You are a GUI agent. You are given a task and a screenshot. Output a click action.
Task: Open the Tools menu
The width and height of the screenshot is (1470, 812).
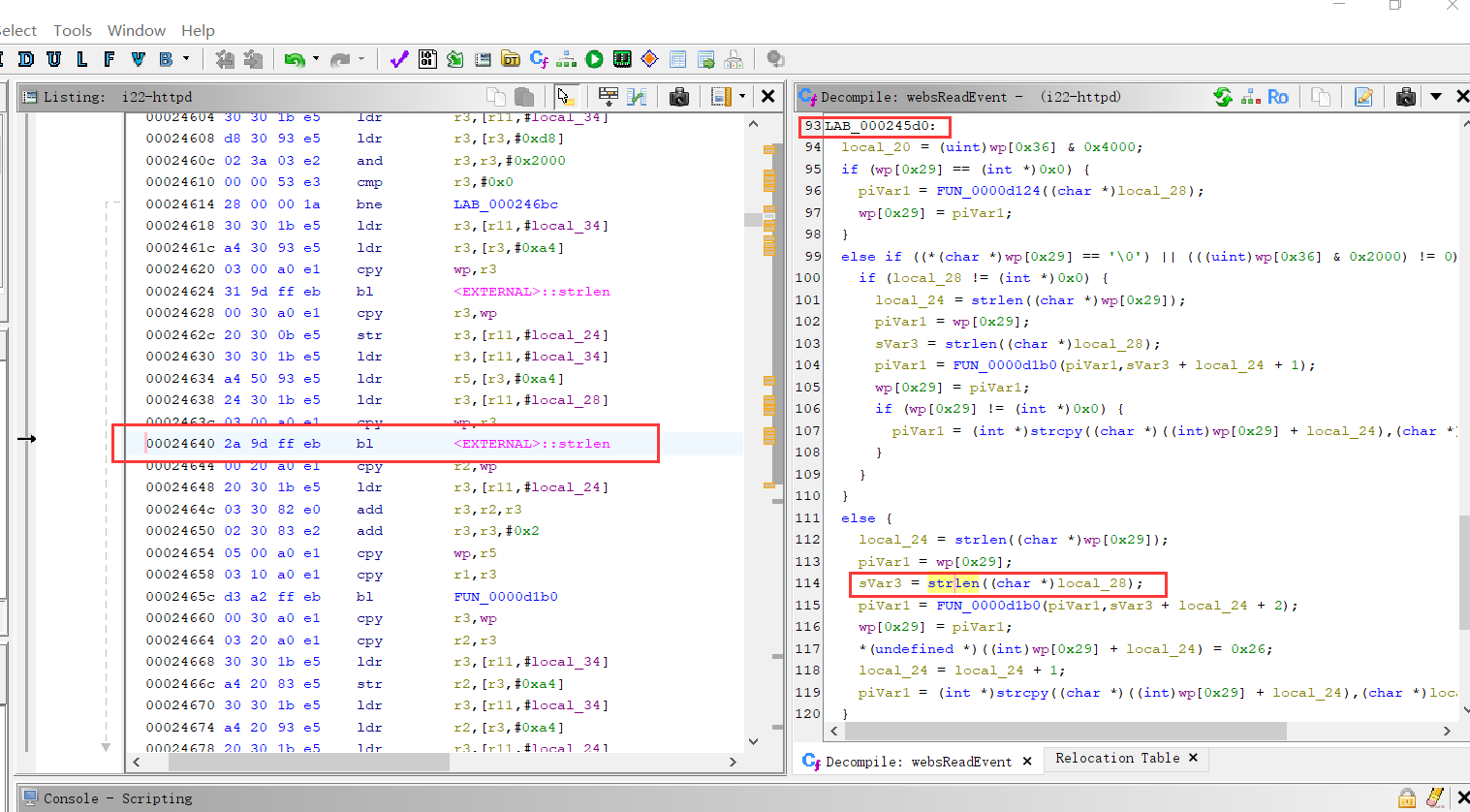(x=73, y=31)
